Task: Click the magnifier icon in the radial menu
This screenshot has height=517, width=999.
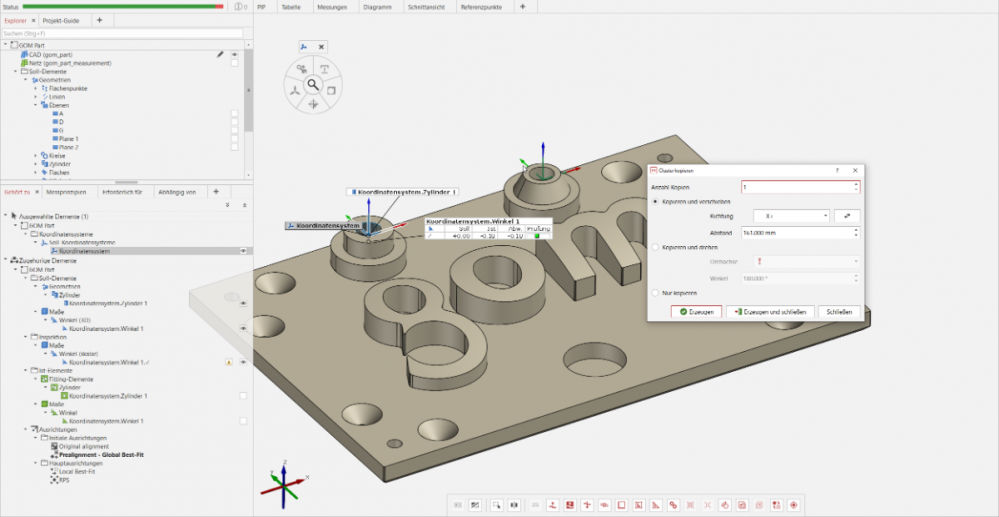Action: pyautogui.click(x=313, y=85)
